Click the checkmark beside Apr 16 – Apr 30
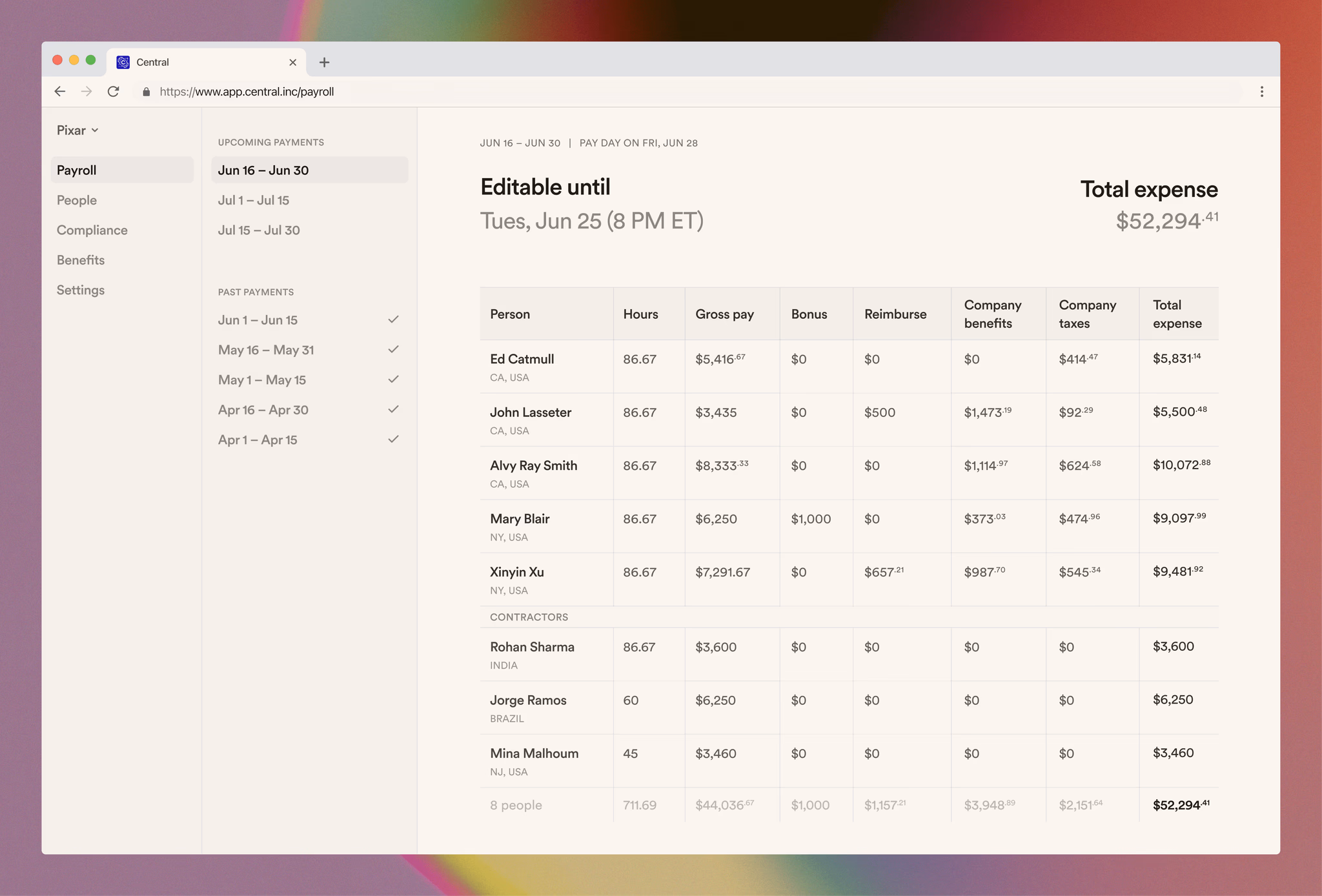 click(x=393, y=409)
